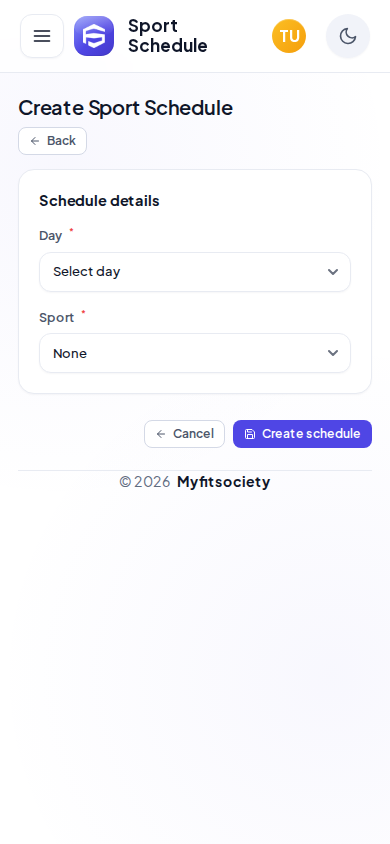Image resolution: width=390 pixels, height=844 pixels.
Task: Go back using the Back button label
Action: [61, 140]
